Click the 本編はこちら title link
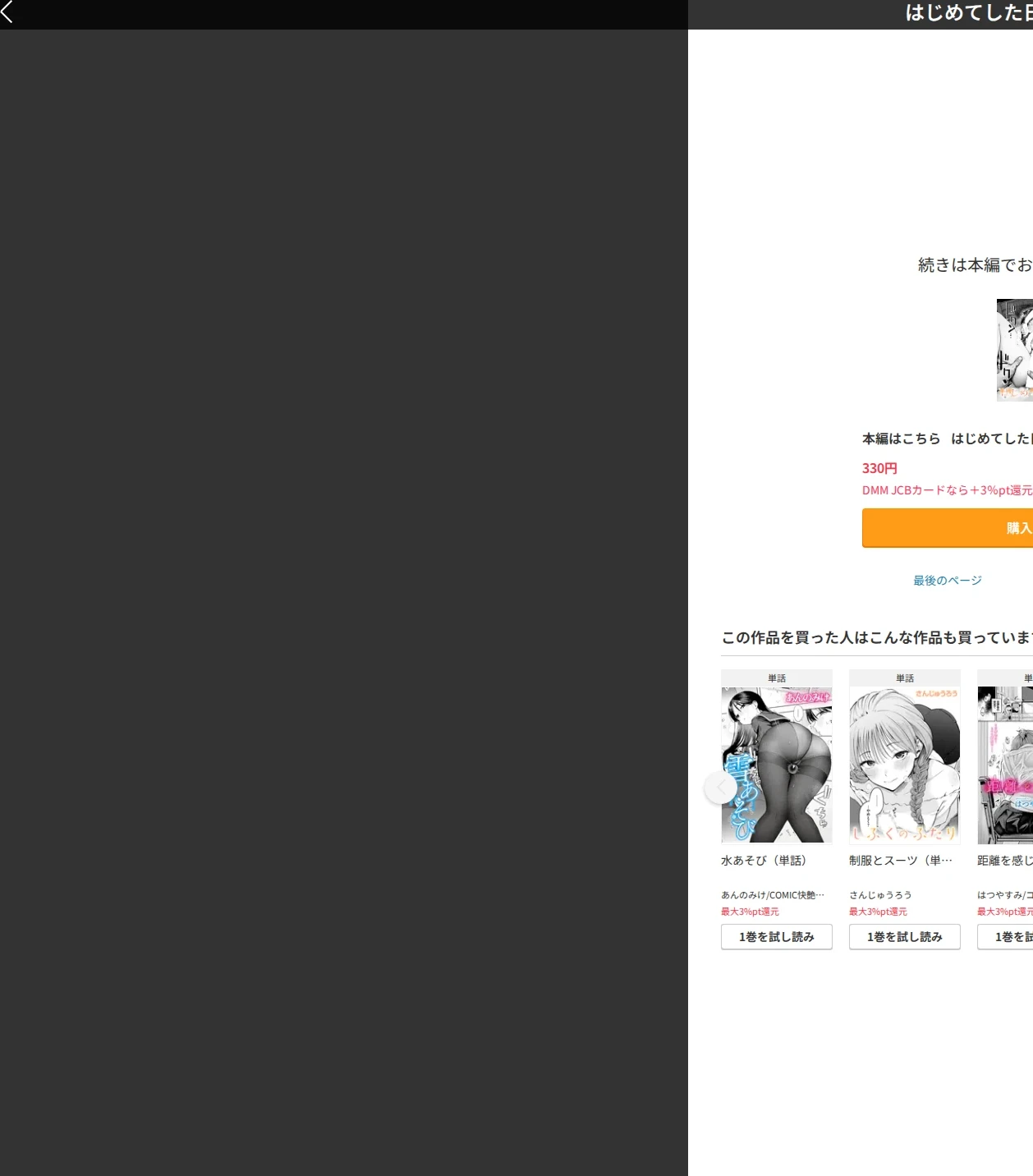 click(948, 439)
